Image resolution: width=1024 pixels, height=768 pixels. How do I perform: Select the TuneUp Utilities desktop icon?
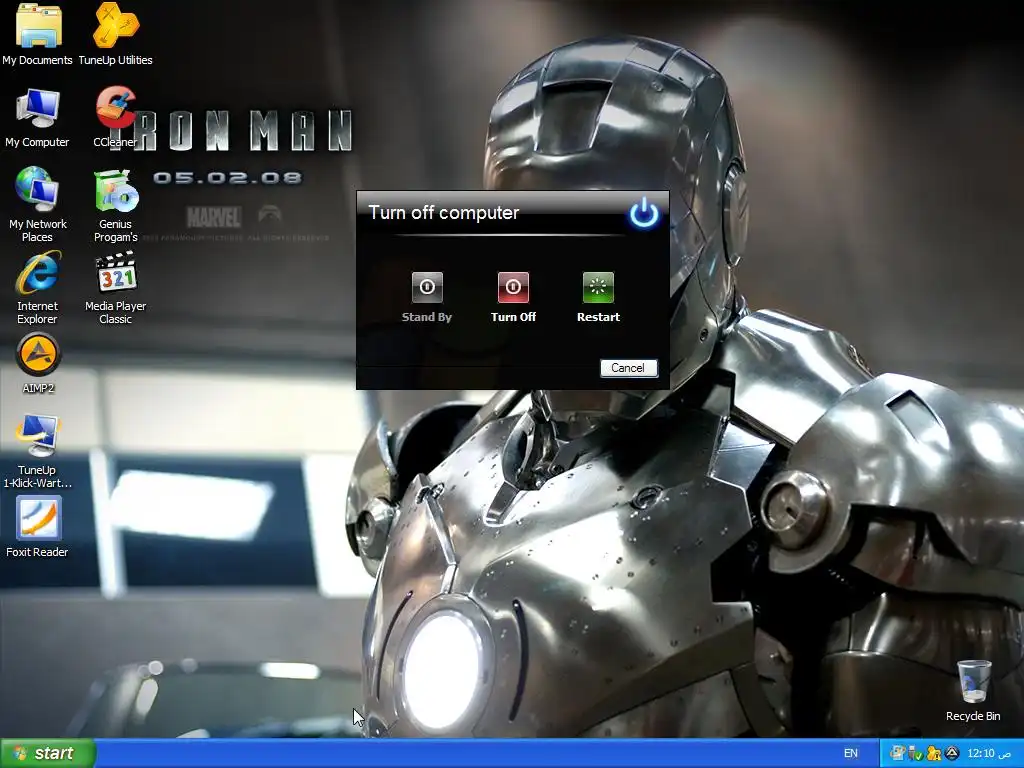[116, 35]
